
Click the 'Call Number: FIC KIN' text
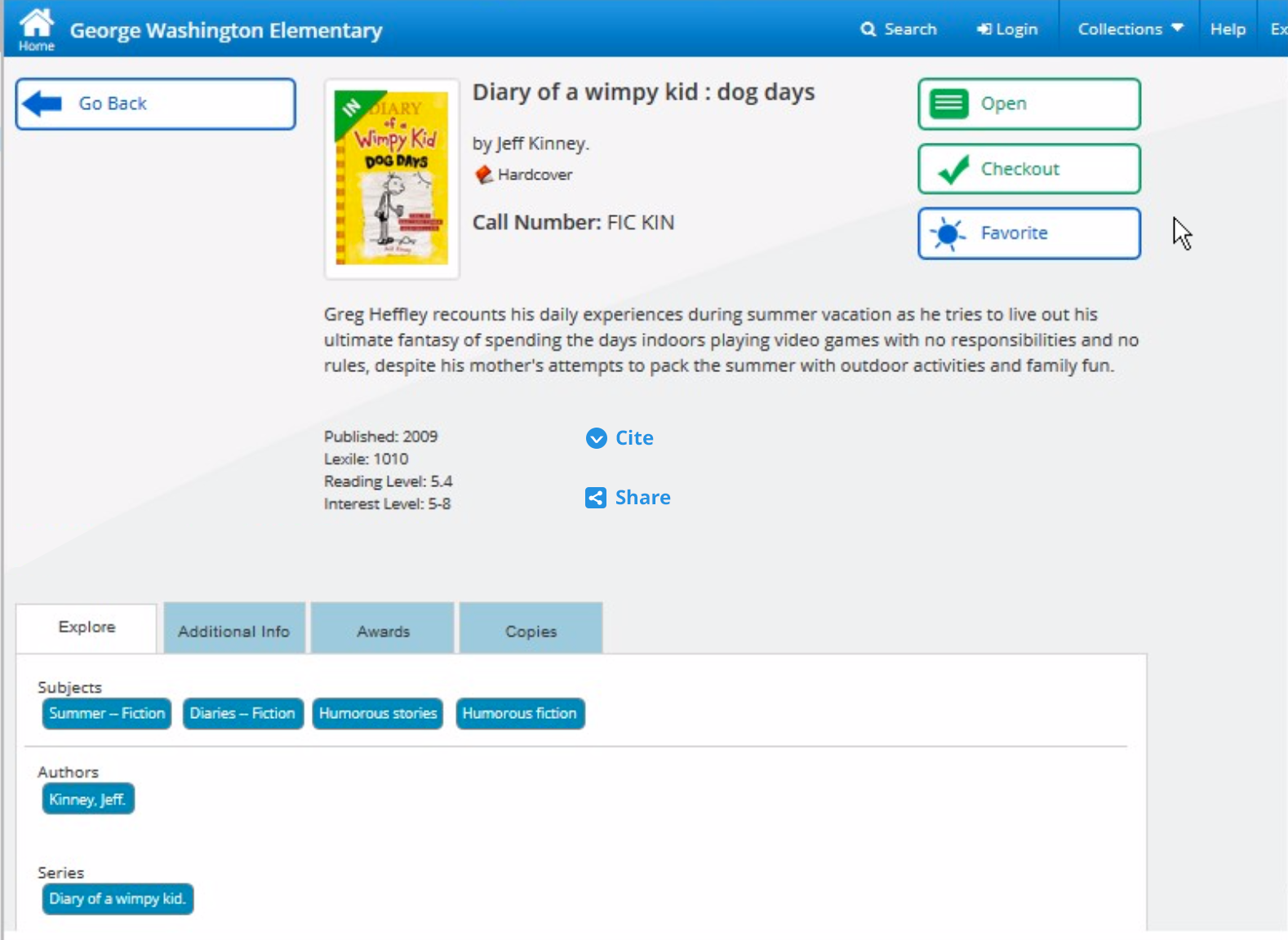[573, 223]
